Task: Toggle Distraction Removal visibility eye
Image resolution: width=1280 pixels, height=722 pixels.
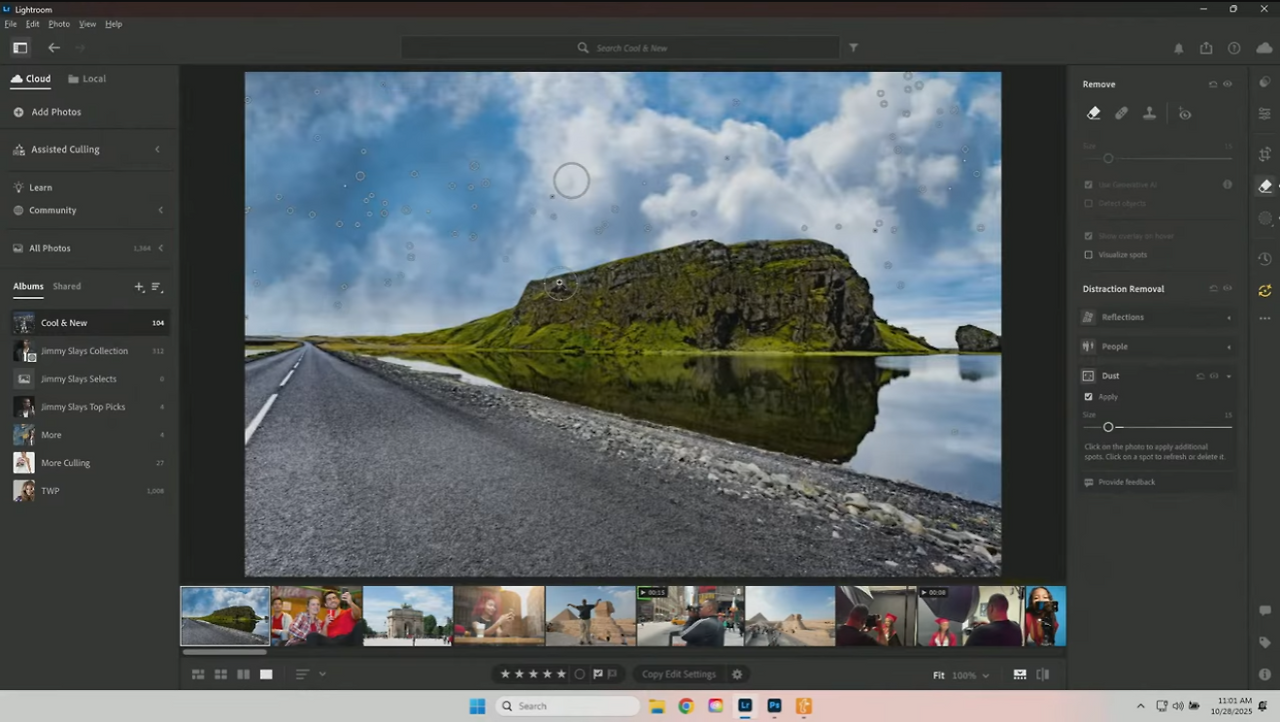Action: point(1228,289)
